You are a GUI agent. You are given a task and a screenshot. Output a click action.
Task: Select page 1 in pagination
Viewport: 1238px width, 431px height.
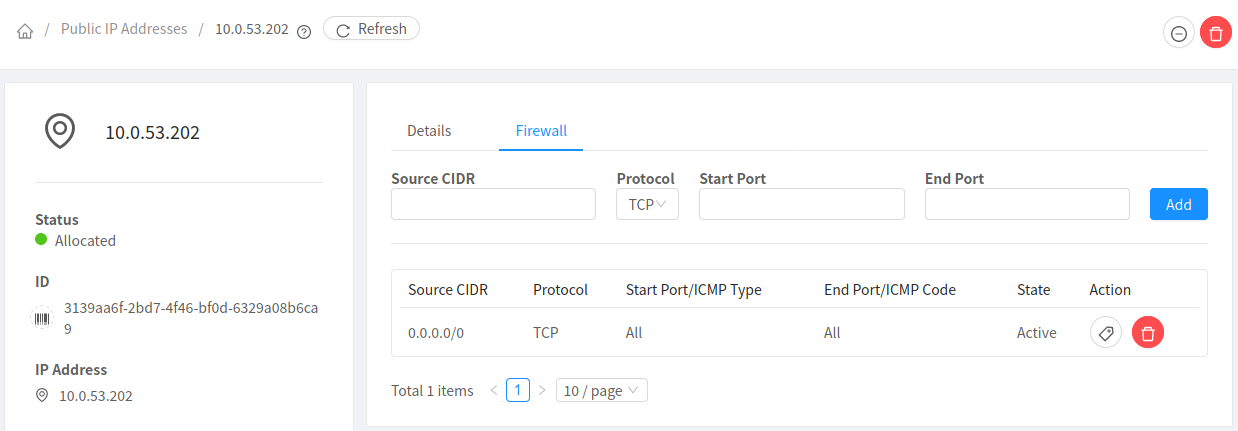click(517, 390)
